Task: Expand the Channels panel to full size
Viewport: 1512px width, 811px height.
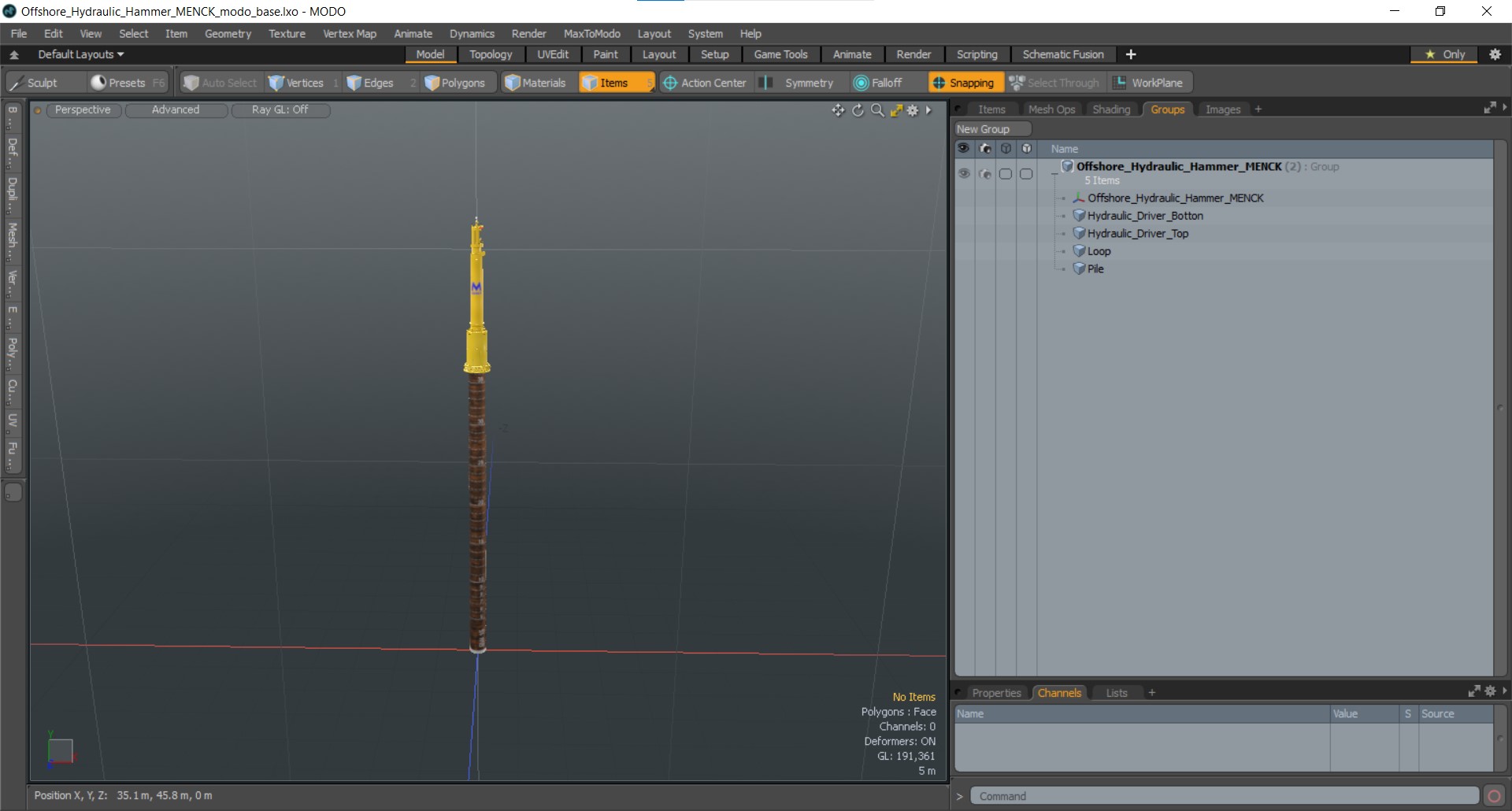Action: (1473, 691)
